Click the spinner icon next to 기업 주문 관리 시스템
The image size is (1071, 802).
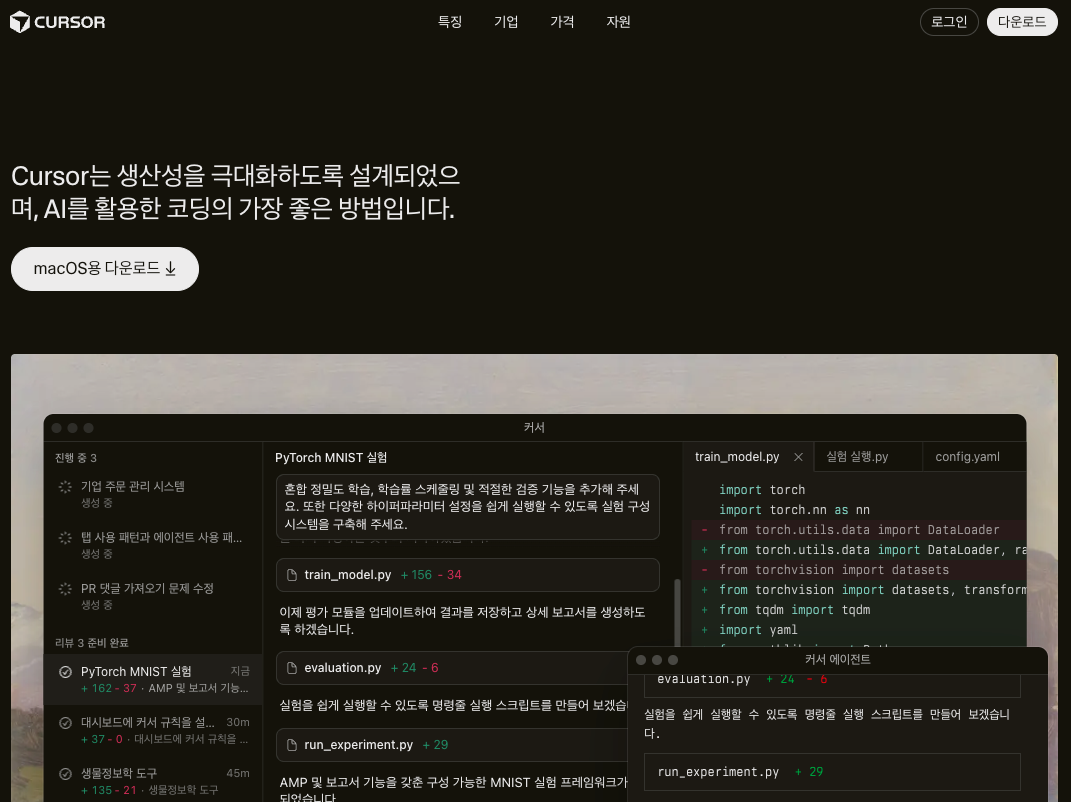pos(66,486)
